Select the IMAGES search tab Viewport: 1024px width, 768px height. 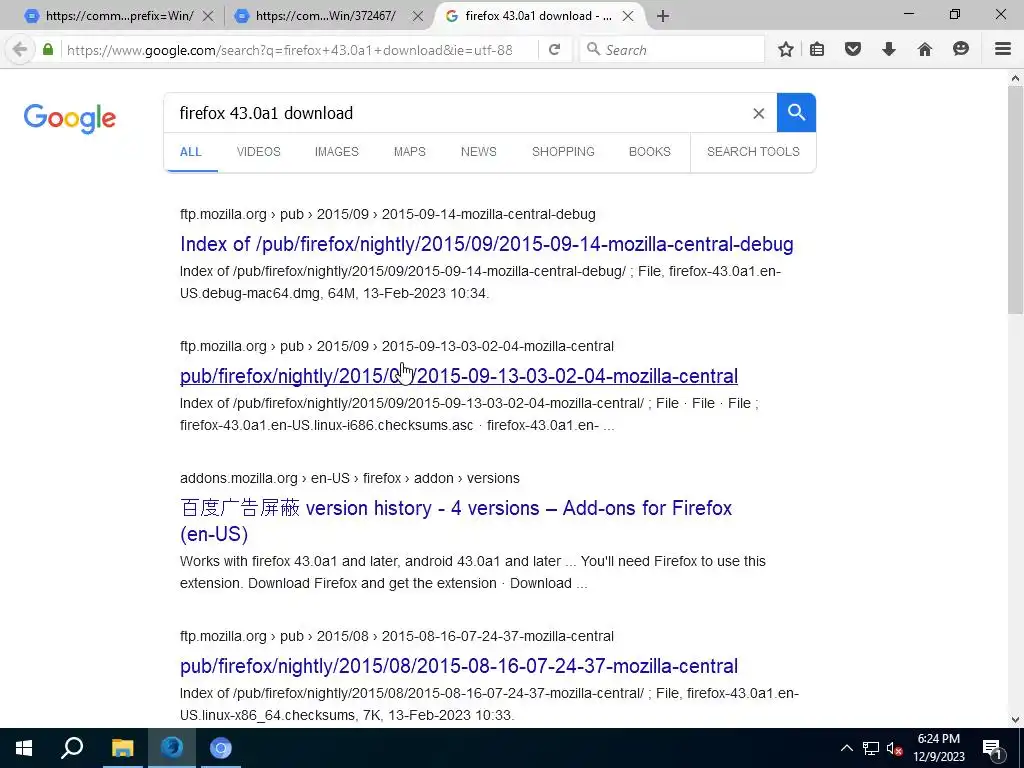click(x=337, y=152)
